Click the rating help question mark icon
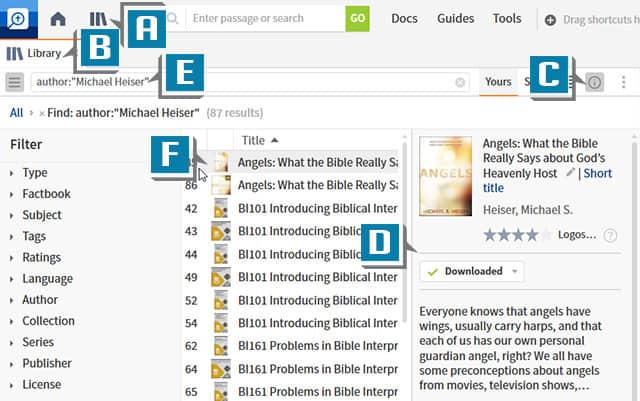 pyautogui.click(x=610, y=235)
